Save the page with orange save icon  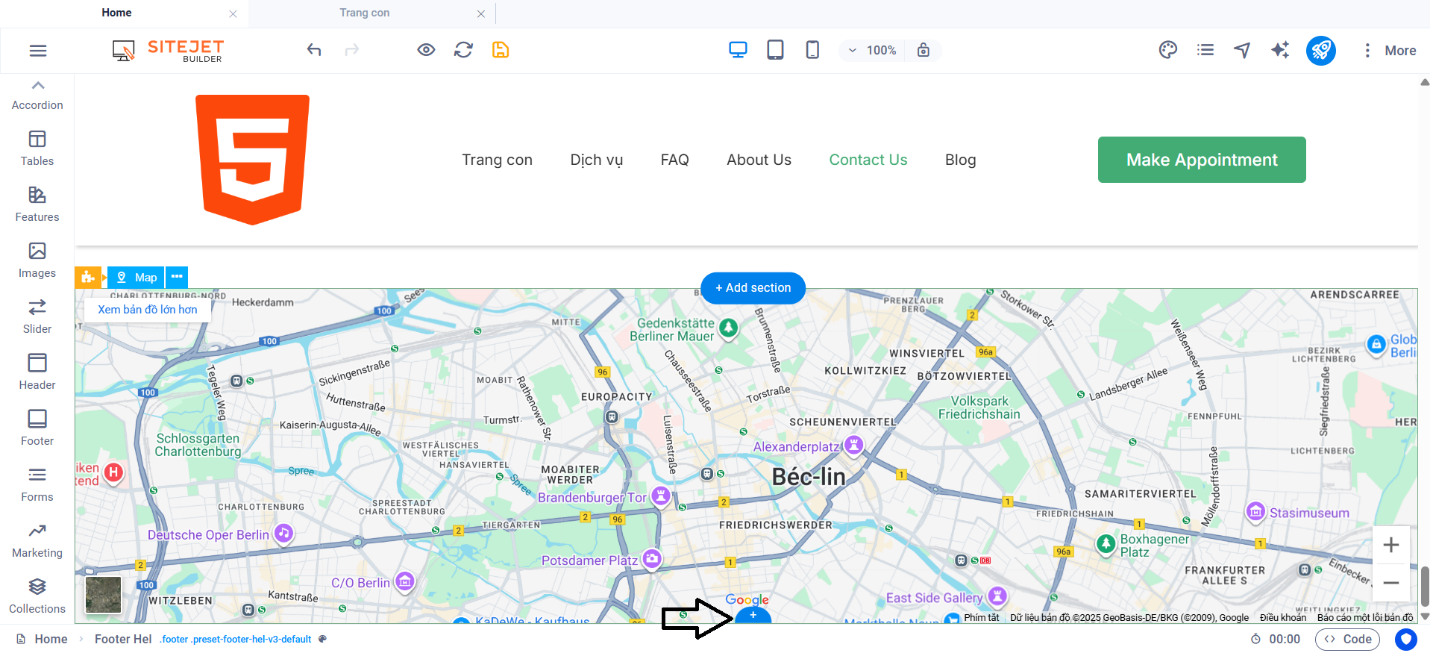coord(501,50)
